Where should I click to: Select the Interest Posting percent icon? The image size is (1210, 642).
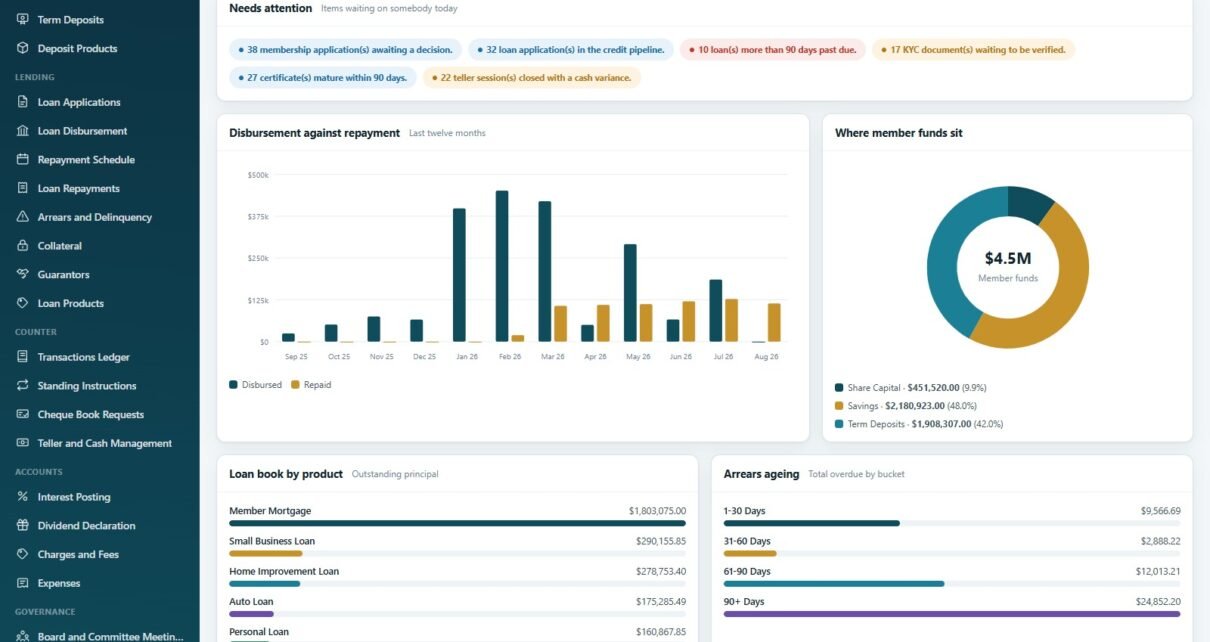tap(23, 497)
